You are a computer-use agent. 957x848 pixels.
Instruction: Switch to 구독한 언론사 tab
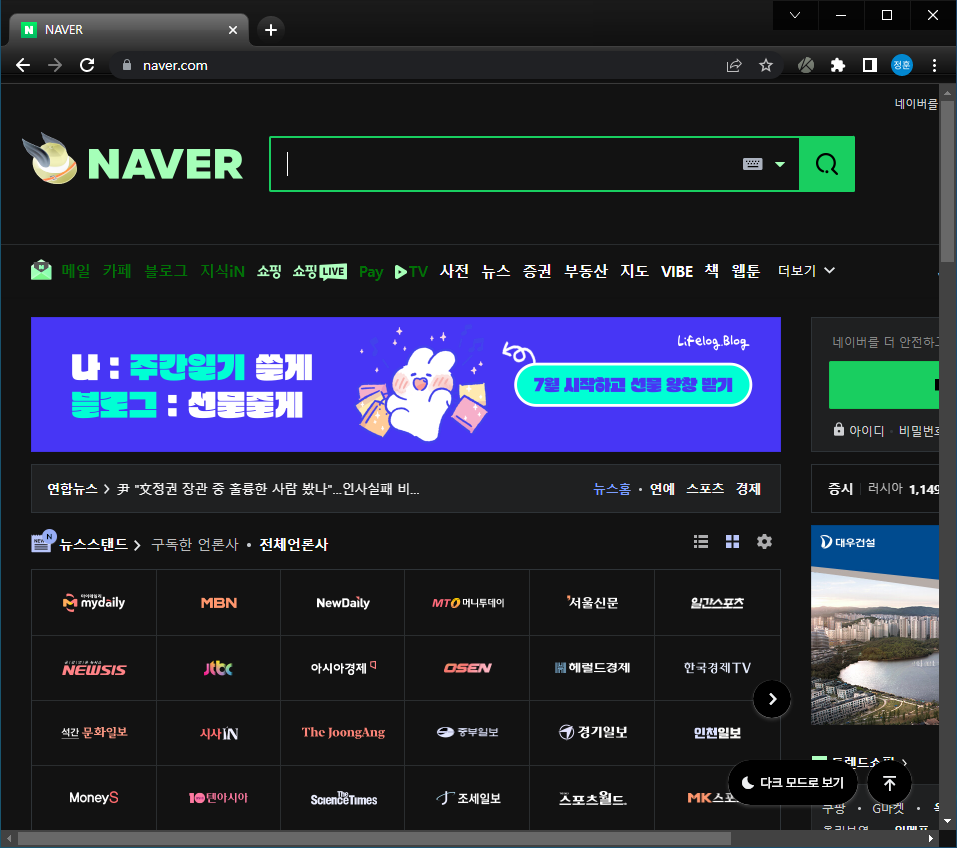point(195,544)
